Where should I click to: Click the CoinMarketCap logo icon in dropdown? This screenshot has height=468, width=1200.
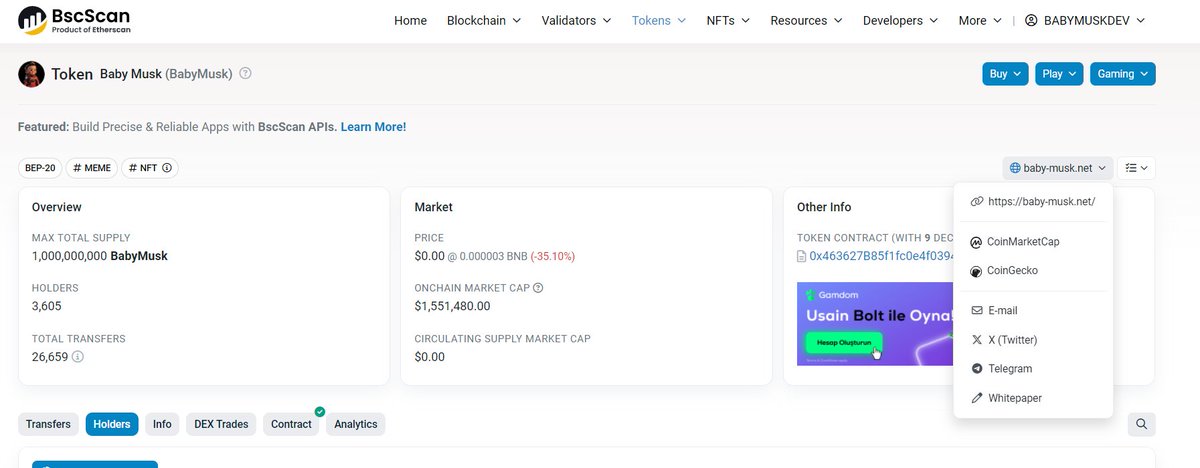tap(977, 242)
